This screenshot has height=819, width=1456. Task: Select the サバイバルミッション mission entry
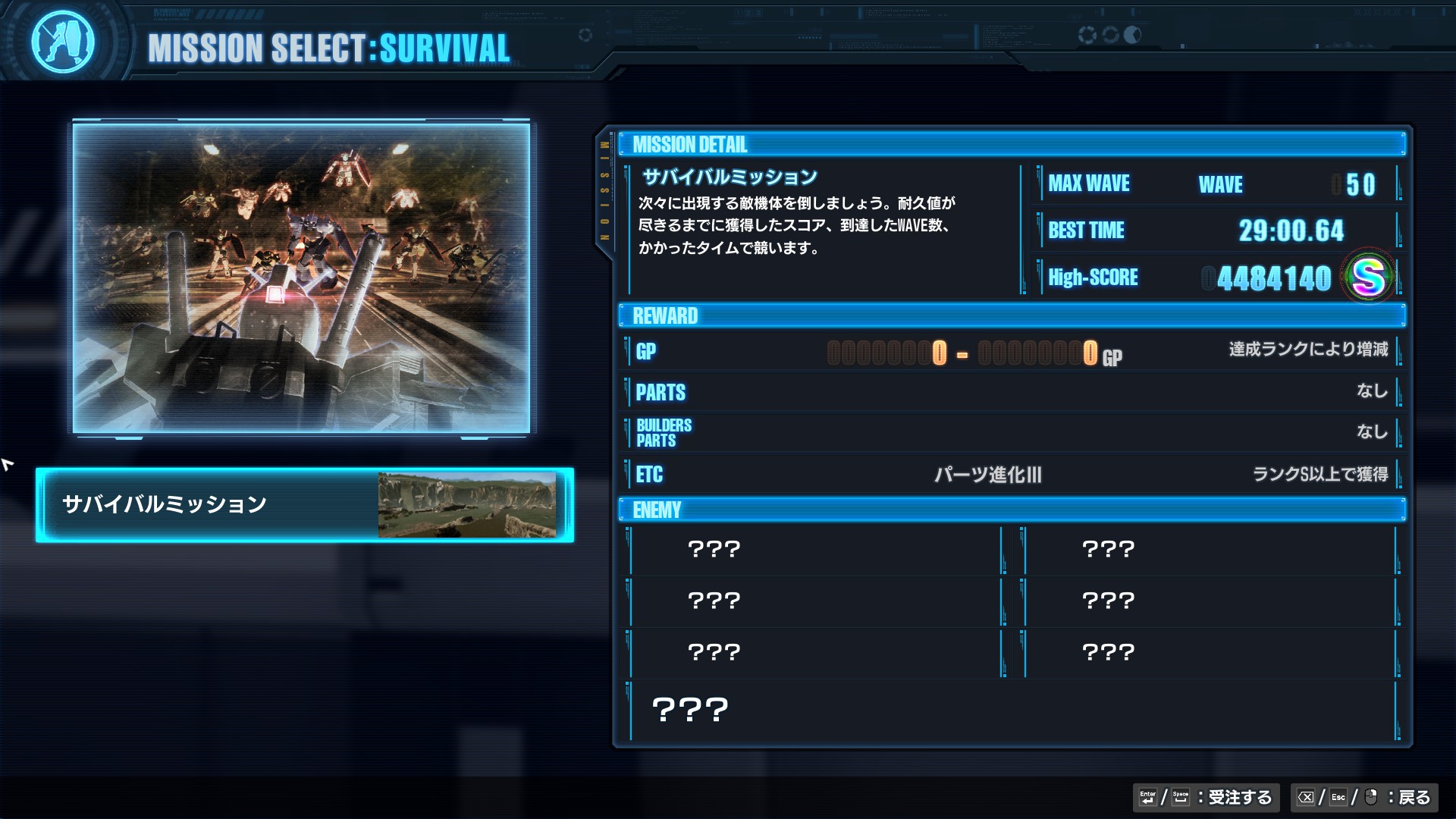coord(305,505)
